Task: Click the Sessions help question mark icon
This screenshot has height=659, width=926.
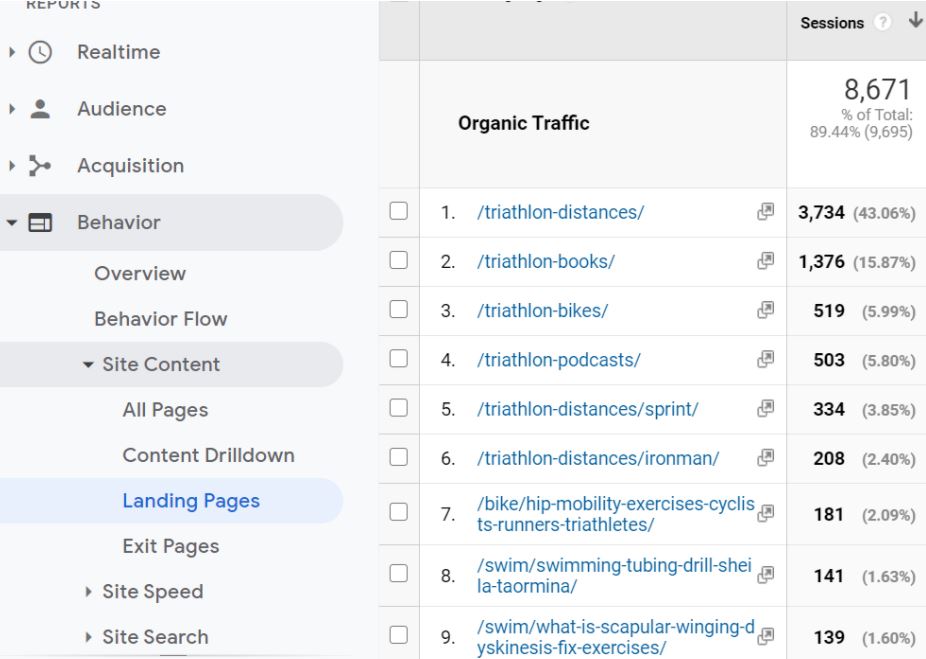Action: 882,22
